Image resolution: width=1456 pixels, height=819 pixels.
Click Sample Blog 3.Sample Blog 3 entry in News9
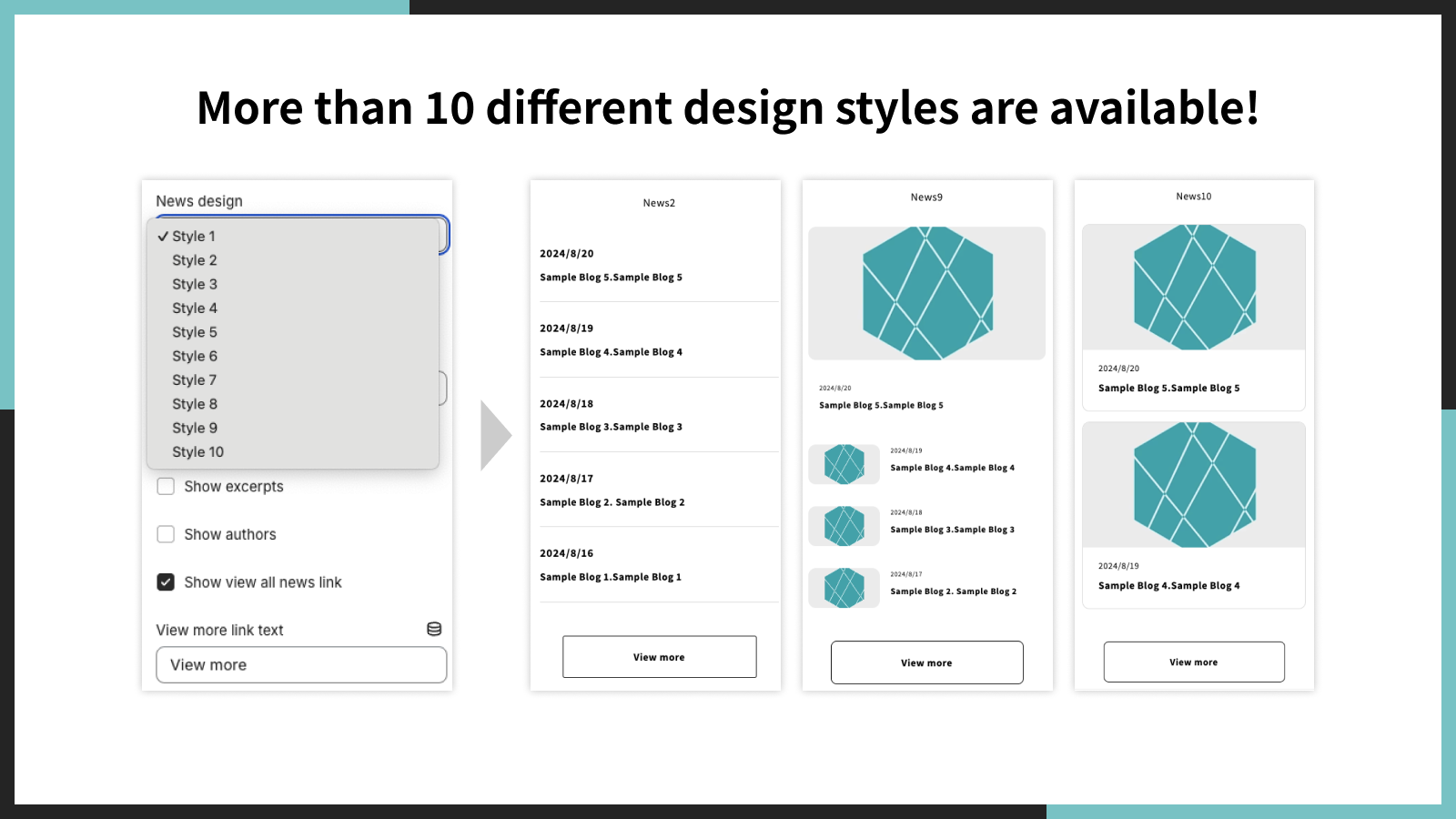coord(952,529)
